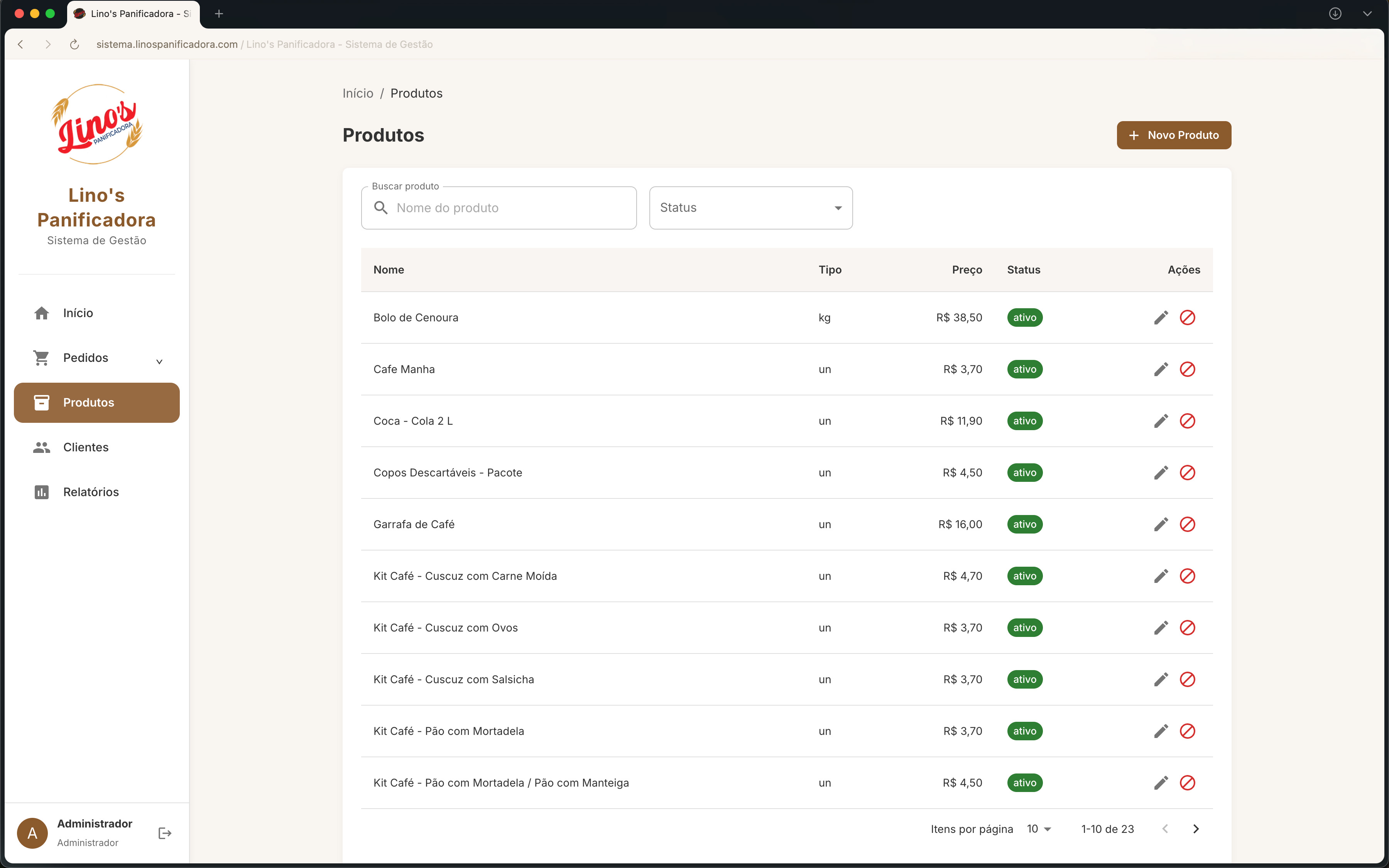Reload the browser page

(74, 44)
